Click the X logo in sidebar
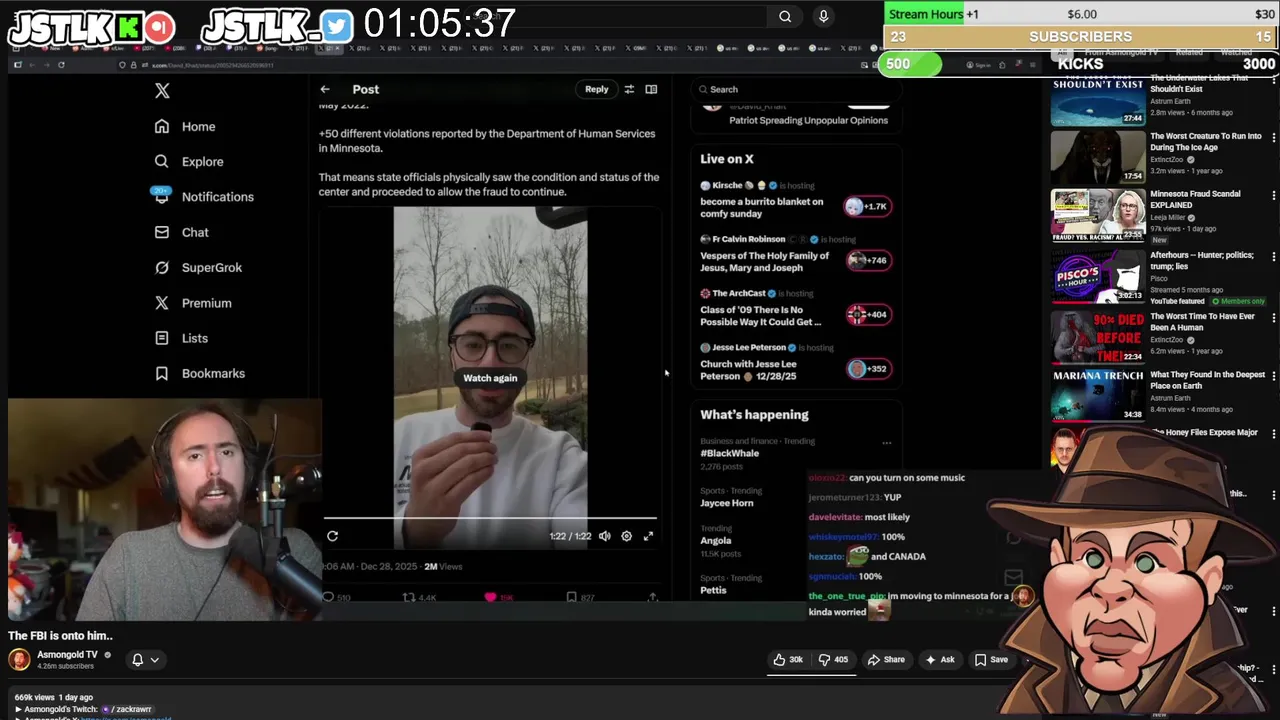Screen dimensions: 1280x720 coord(162,91)
